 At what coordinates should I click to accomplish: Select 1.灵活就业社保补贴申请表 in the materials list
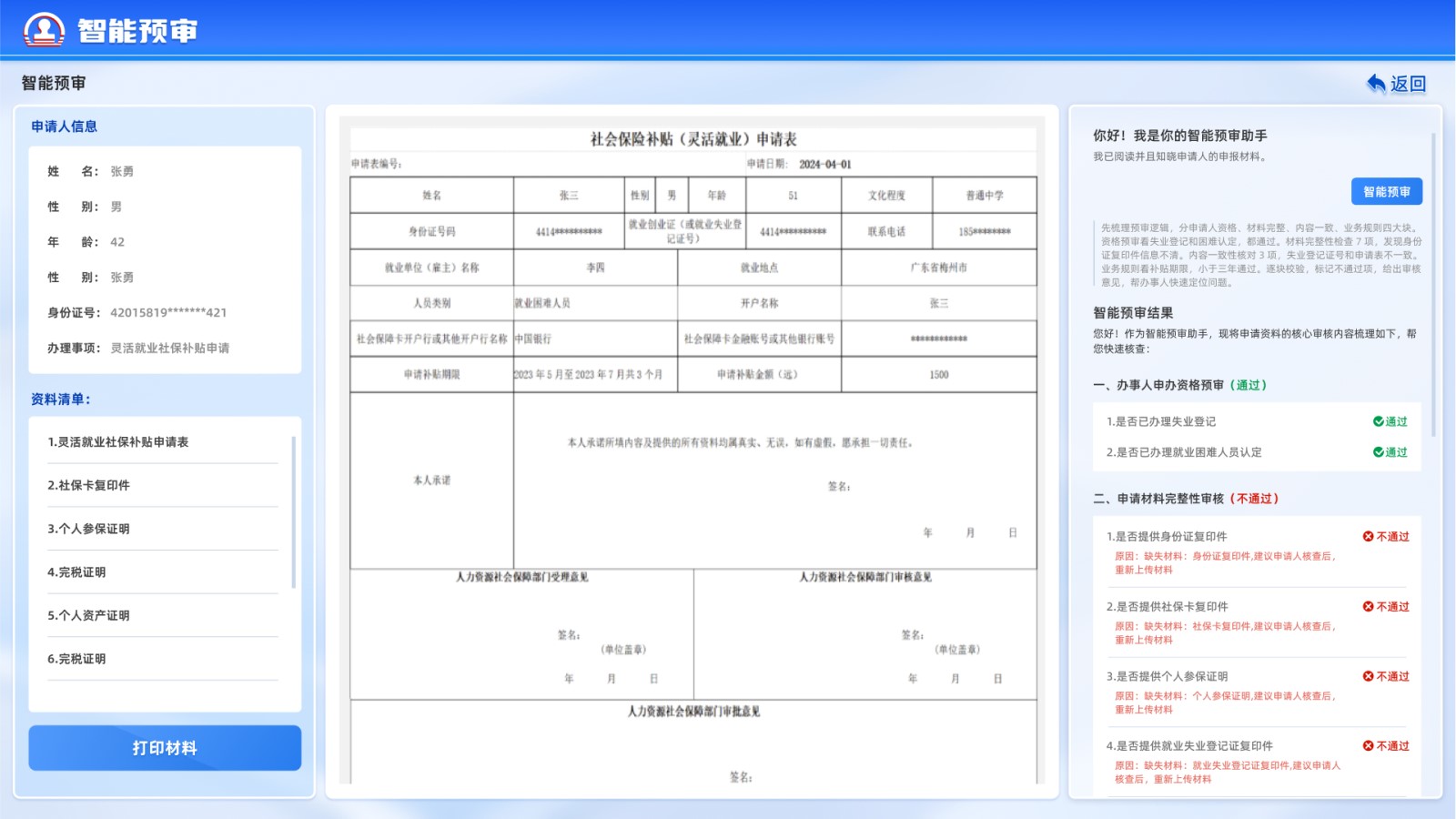tap(118, 442)
